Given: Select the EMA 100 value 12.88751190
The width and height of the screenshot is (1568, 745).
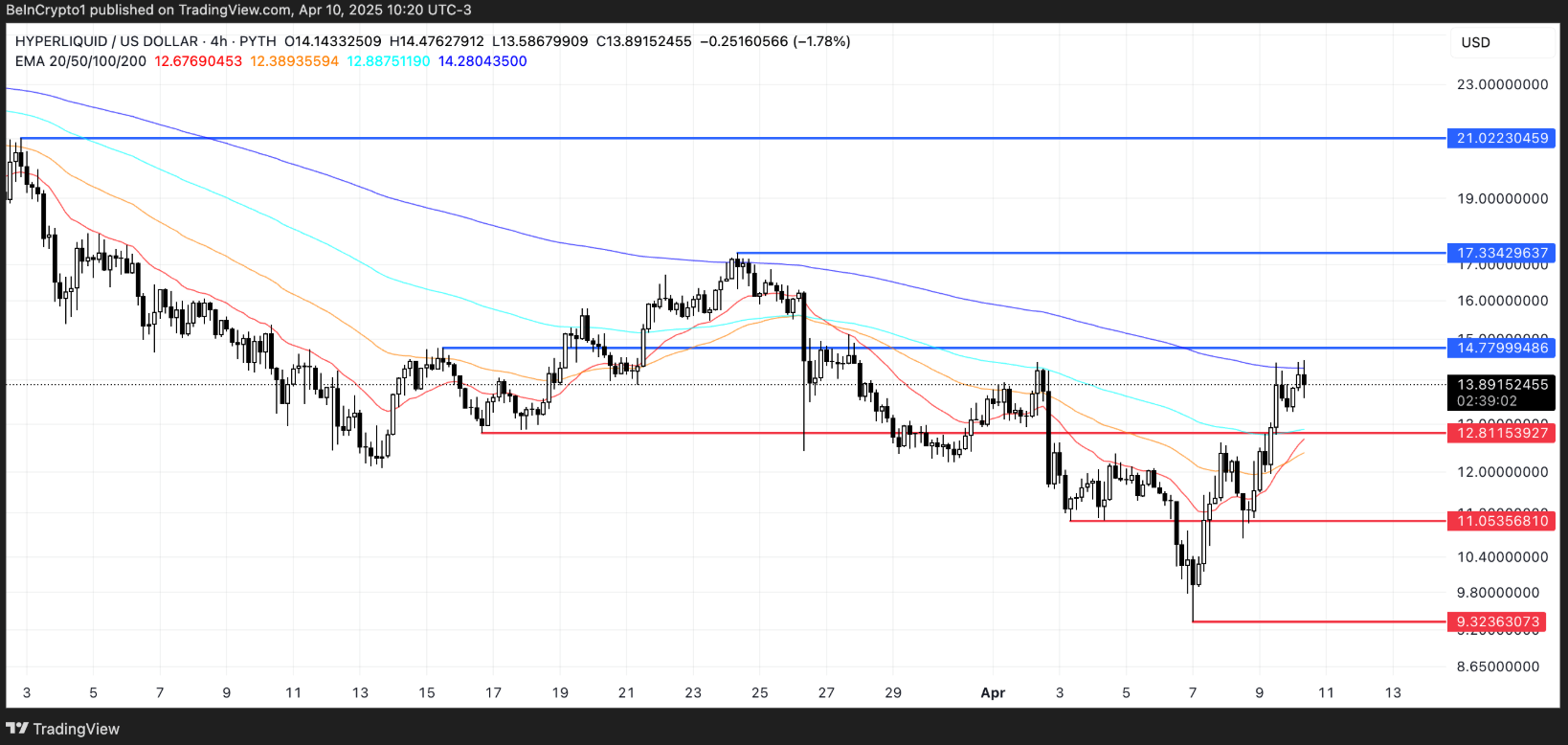Looking at the screenshot, I should tap(389, 61).
